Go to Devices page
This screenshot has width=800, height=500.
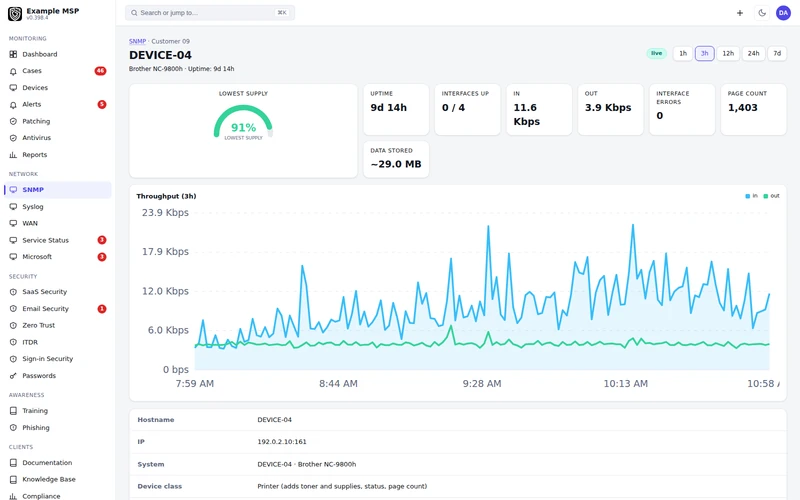pyautogui.click(x=58, y=88)
